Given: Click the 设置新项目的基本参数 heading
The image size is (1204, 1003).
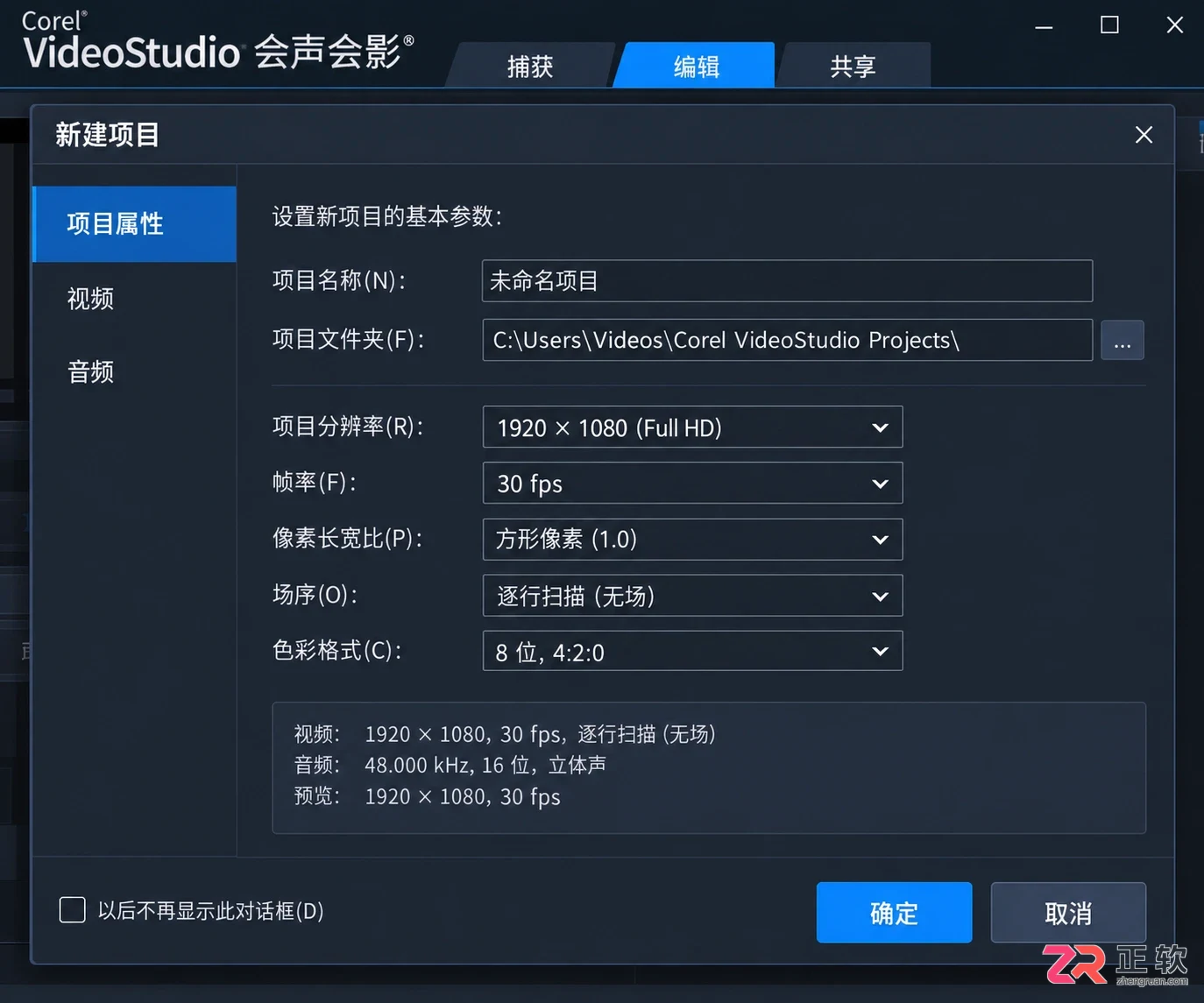Looking at the screenshot, I should click(x=387, y=216).
